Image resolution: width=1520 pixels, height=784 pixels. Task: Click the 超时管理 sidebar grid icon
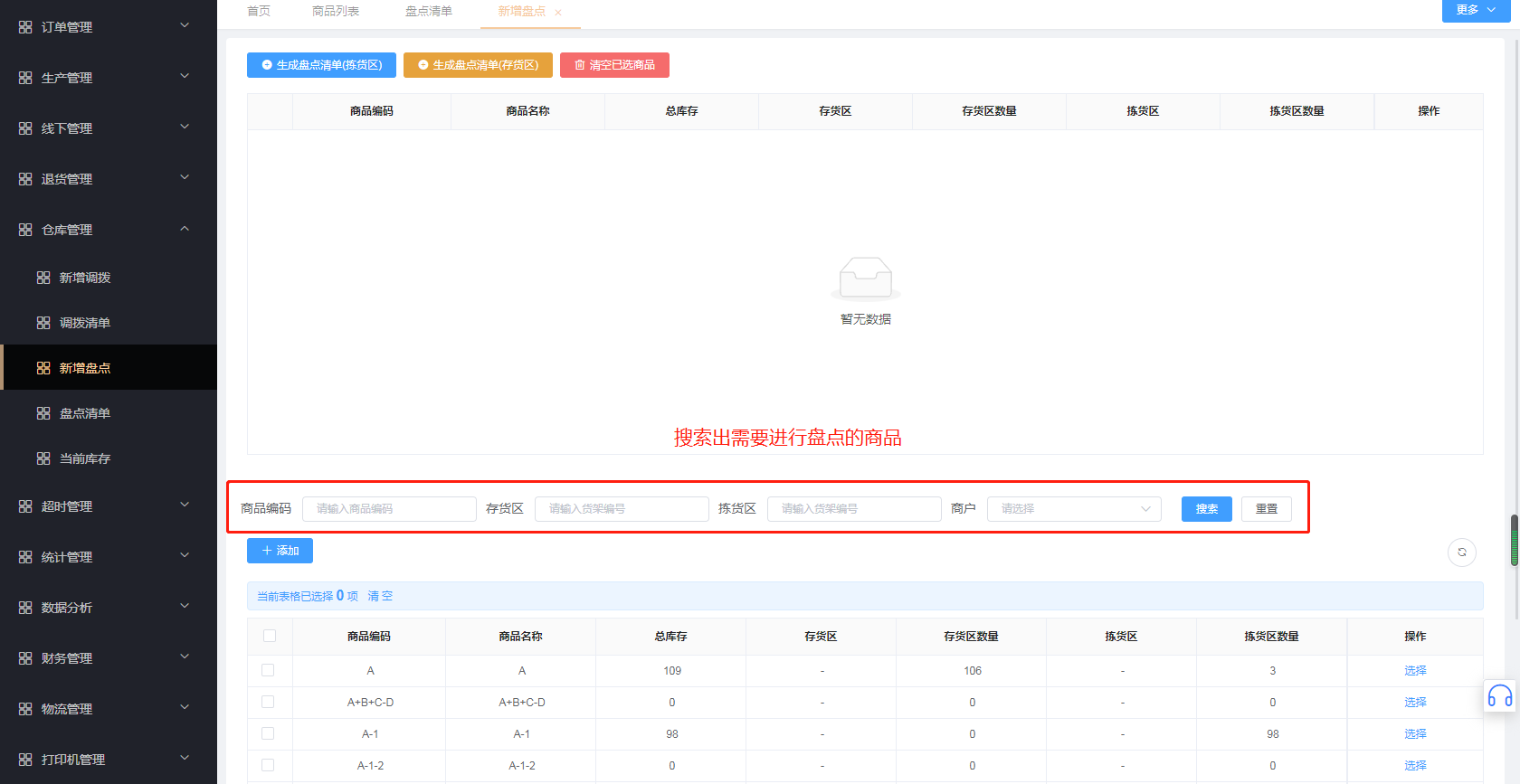pos(25,506)
